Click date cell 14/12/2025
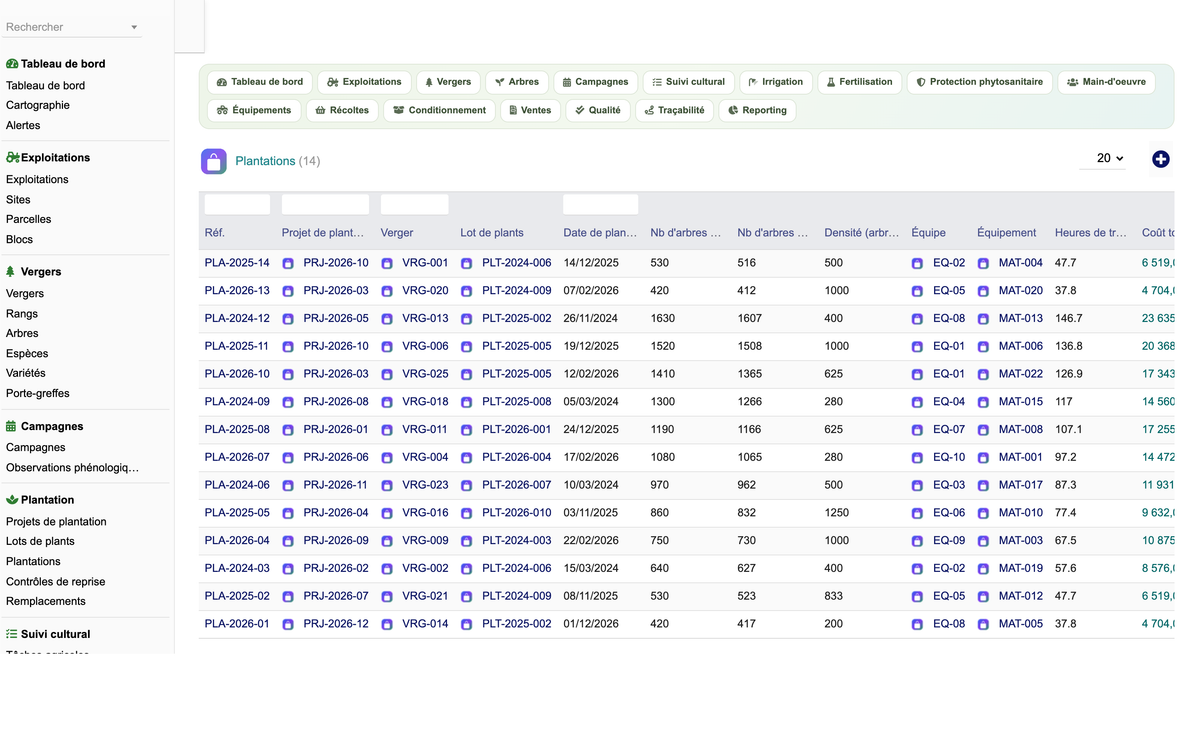Screen dimensions: 1200x743 point(591,263)
